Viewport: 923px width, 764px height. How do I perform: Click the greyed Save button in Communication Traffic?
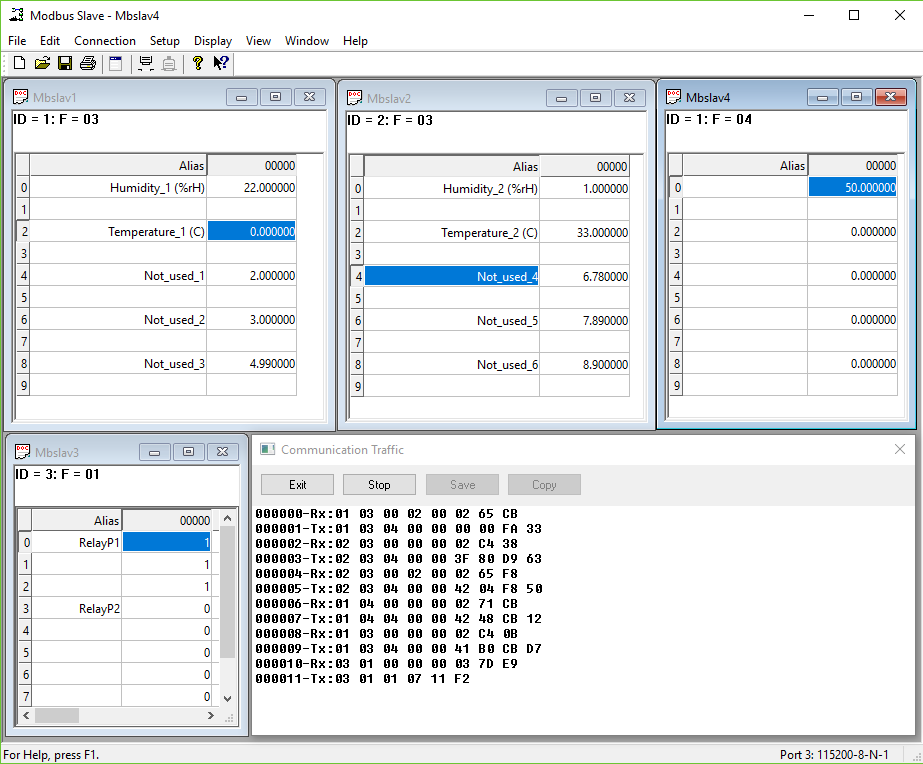tap(462, 484)
